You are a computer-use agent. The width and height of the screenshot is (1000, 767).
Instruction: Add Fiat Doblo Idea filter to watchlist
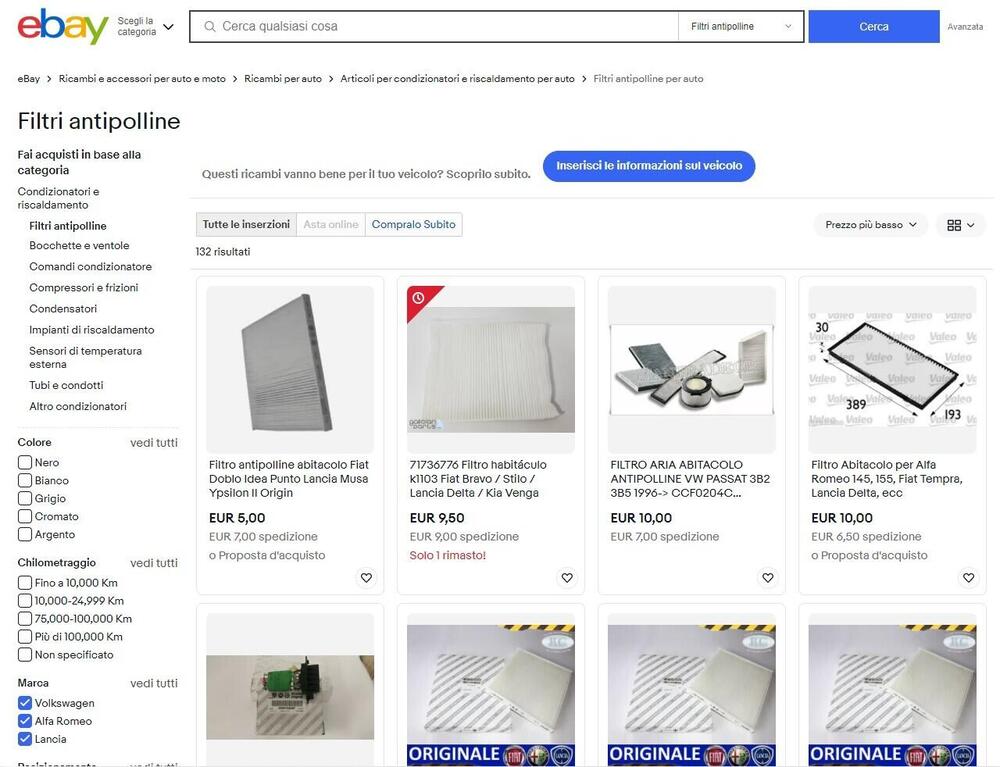pos(366,578)
